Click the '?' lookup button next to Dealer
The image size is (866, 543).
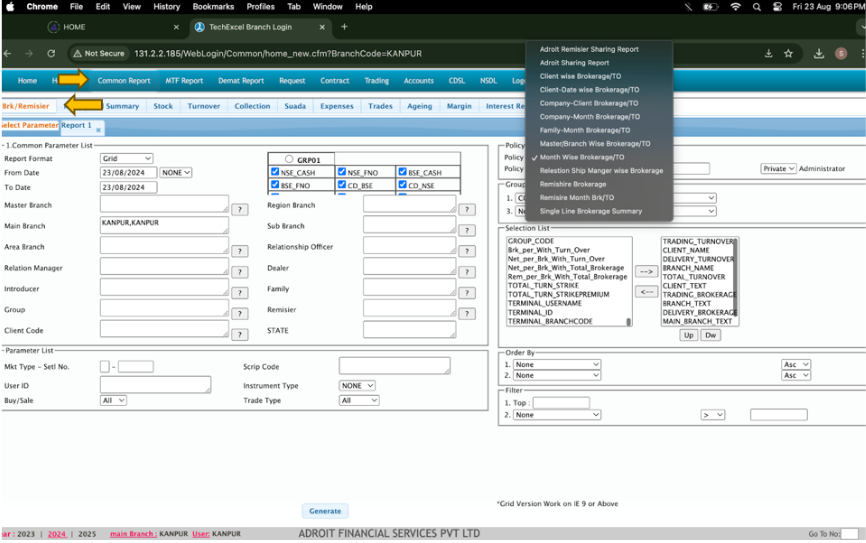tap(466, 272)
